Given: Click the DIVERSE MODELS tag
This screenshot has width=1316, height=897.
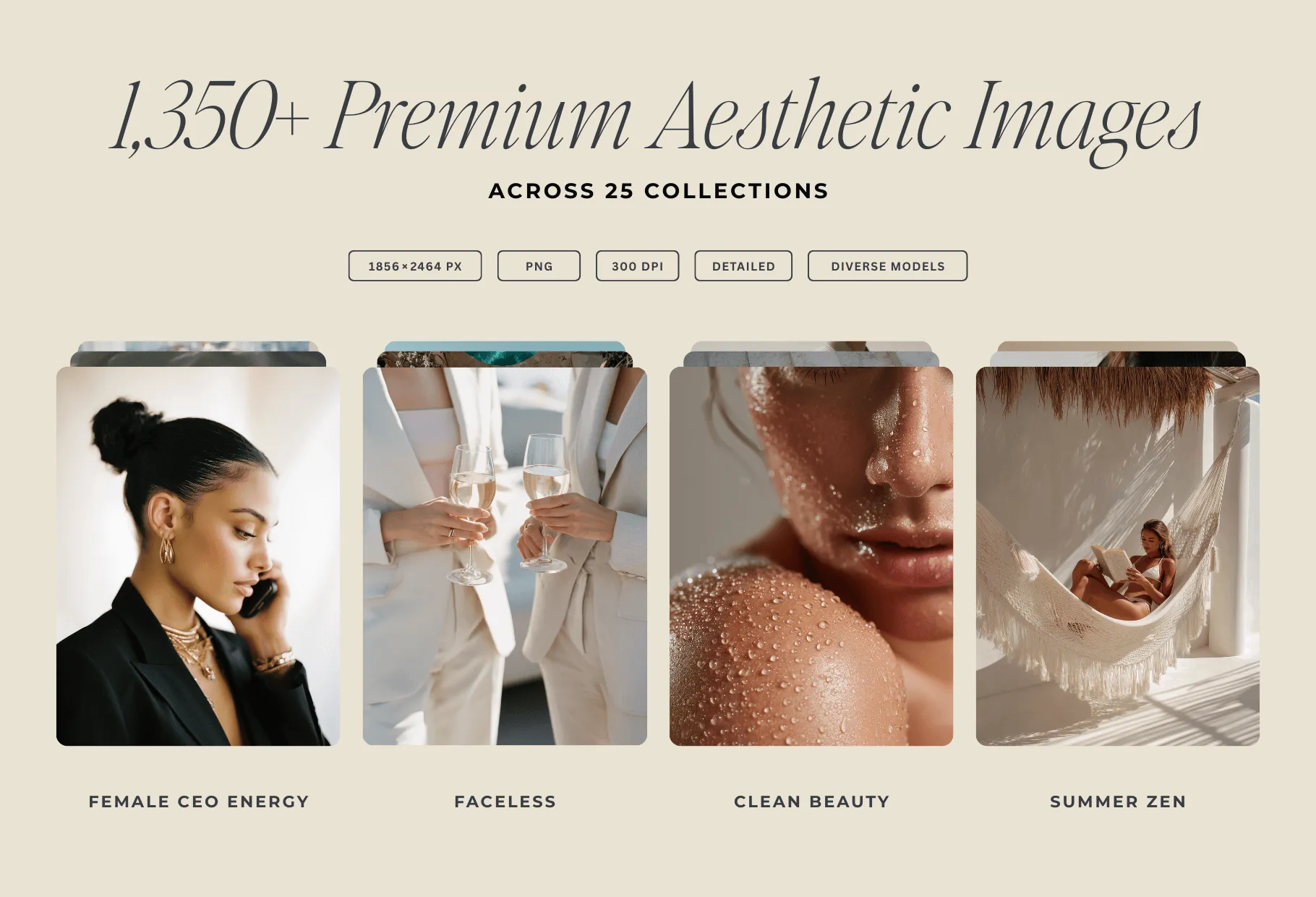Looking at the screenshot, I should click(x=887, y=265).
